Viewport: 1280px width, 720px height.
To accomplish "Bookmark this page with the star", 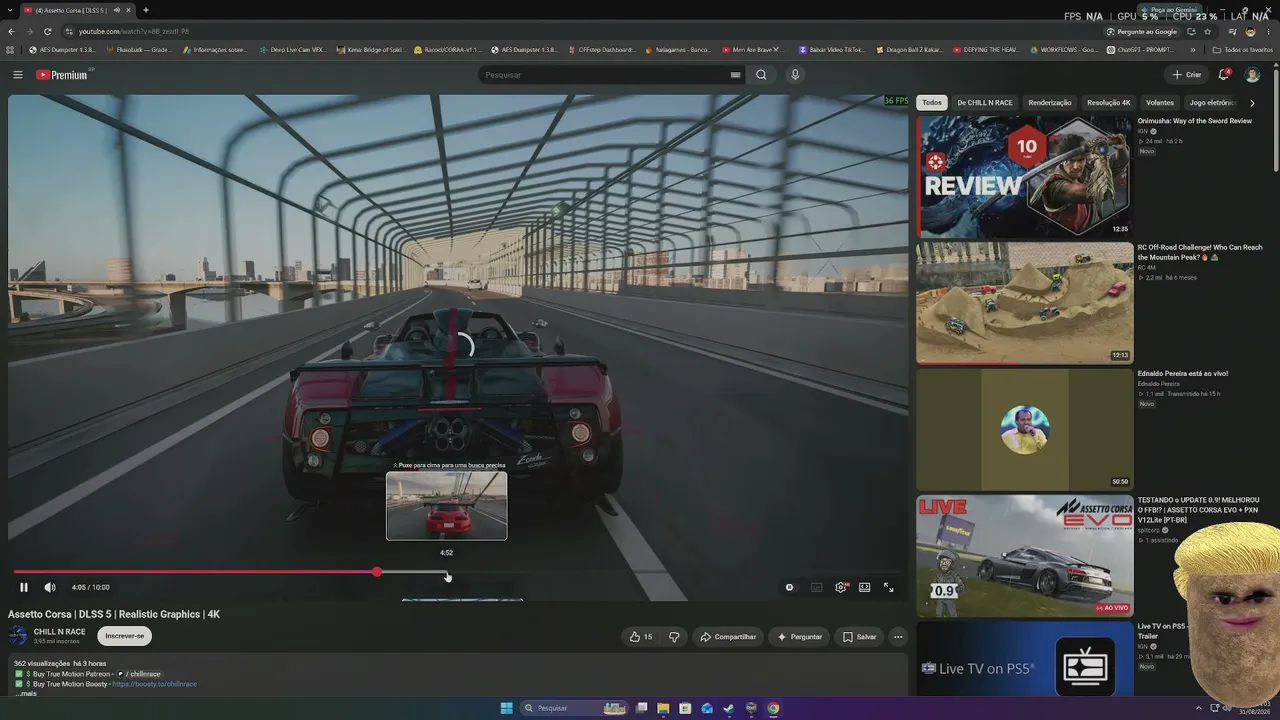I will [1207, 31].
